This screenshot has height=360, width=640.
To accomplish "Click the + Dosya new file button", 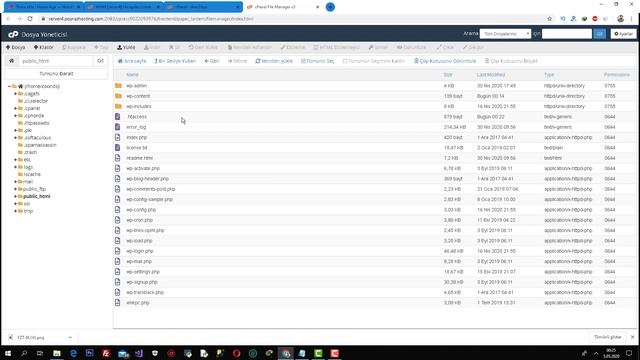I will [x=16, y=47].
